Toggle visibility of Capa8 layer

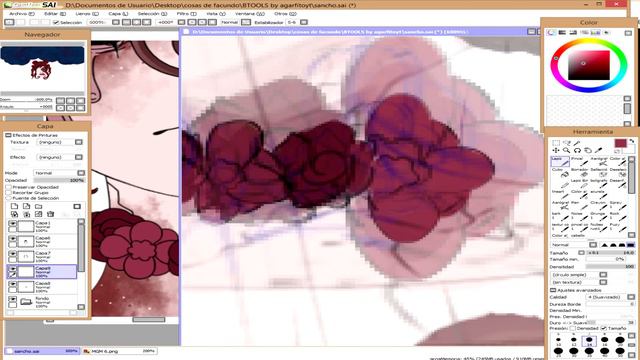[x=13, y=284]
